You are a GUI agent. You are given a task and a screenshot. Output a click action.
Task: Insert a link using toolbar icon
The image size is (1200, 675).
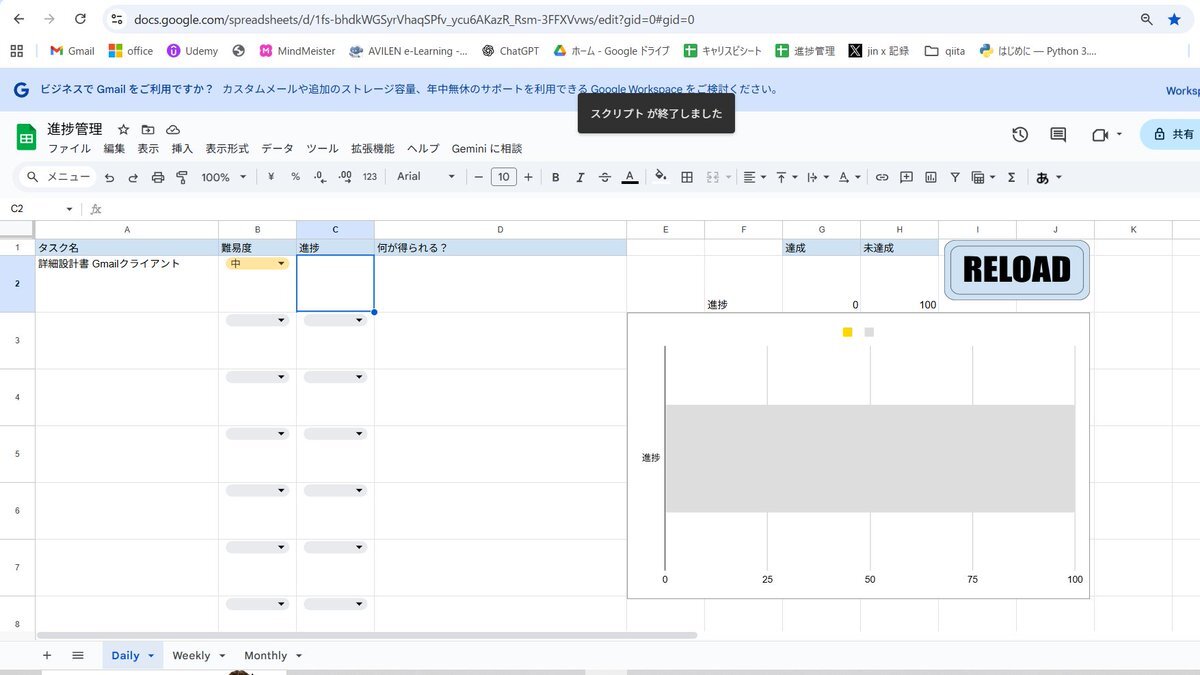[882, 177]
